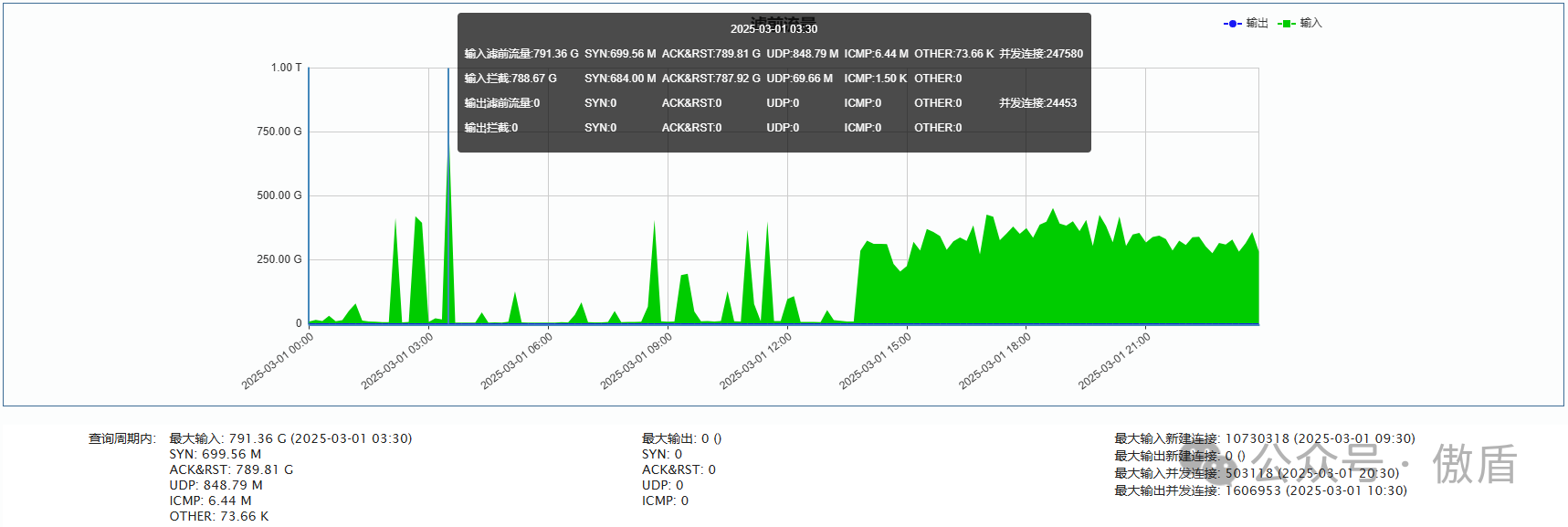Viewport: 1568px width, 527px height.
Task: Click the blue 输出 legend marker icon
Action: tap(1232, 23)
